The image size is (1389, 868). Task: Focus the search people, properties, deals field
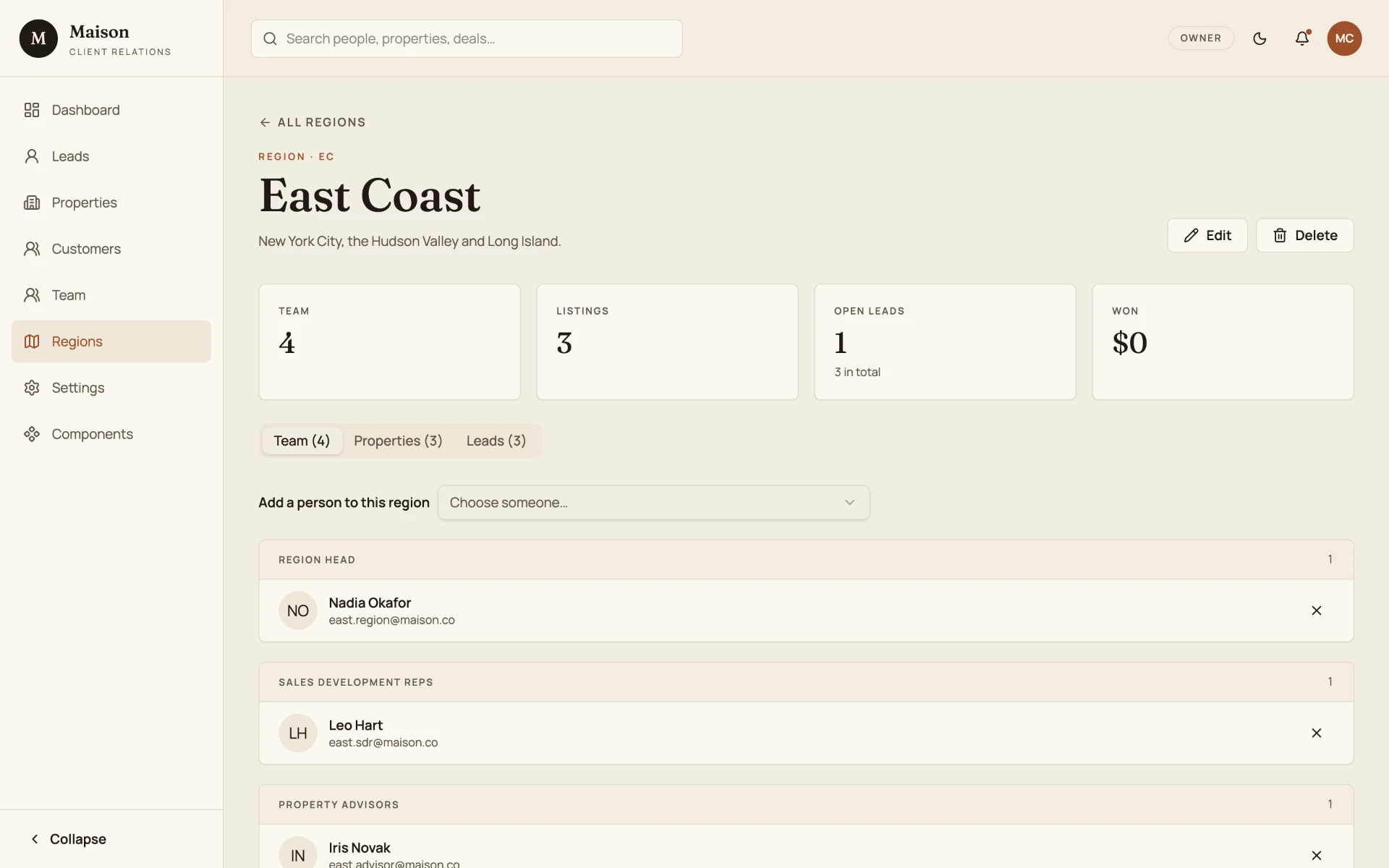tap(467, 38)
